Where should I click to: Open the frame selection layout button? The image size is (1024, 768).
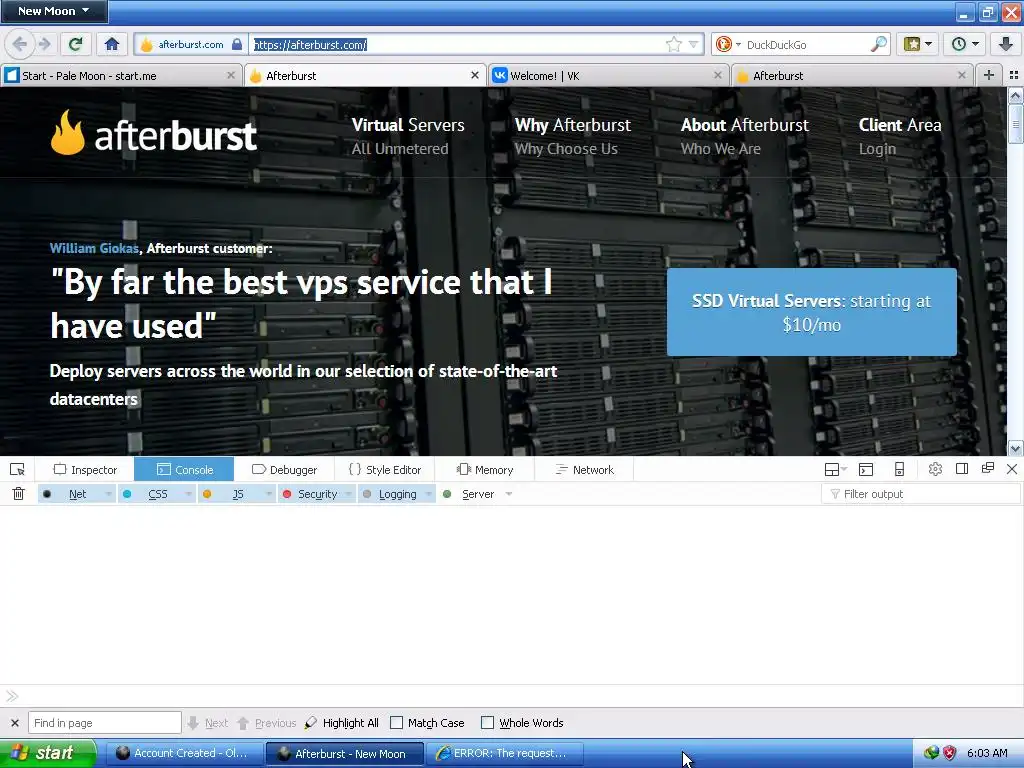[x=835, y=470]
